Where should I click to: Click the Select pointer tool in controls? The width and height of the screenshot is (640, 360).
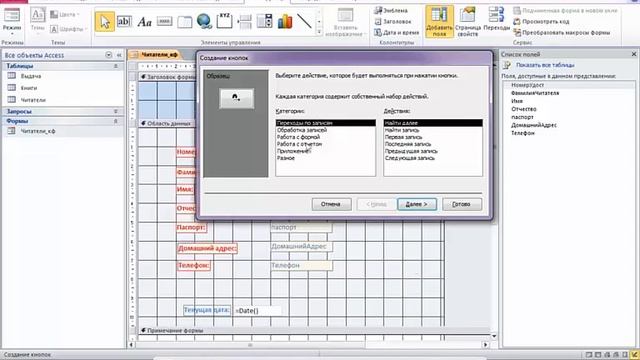[104, 21]
